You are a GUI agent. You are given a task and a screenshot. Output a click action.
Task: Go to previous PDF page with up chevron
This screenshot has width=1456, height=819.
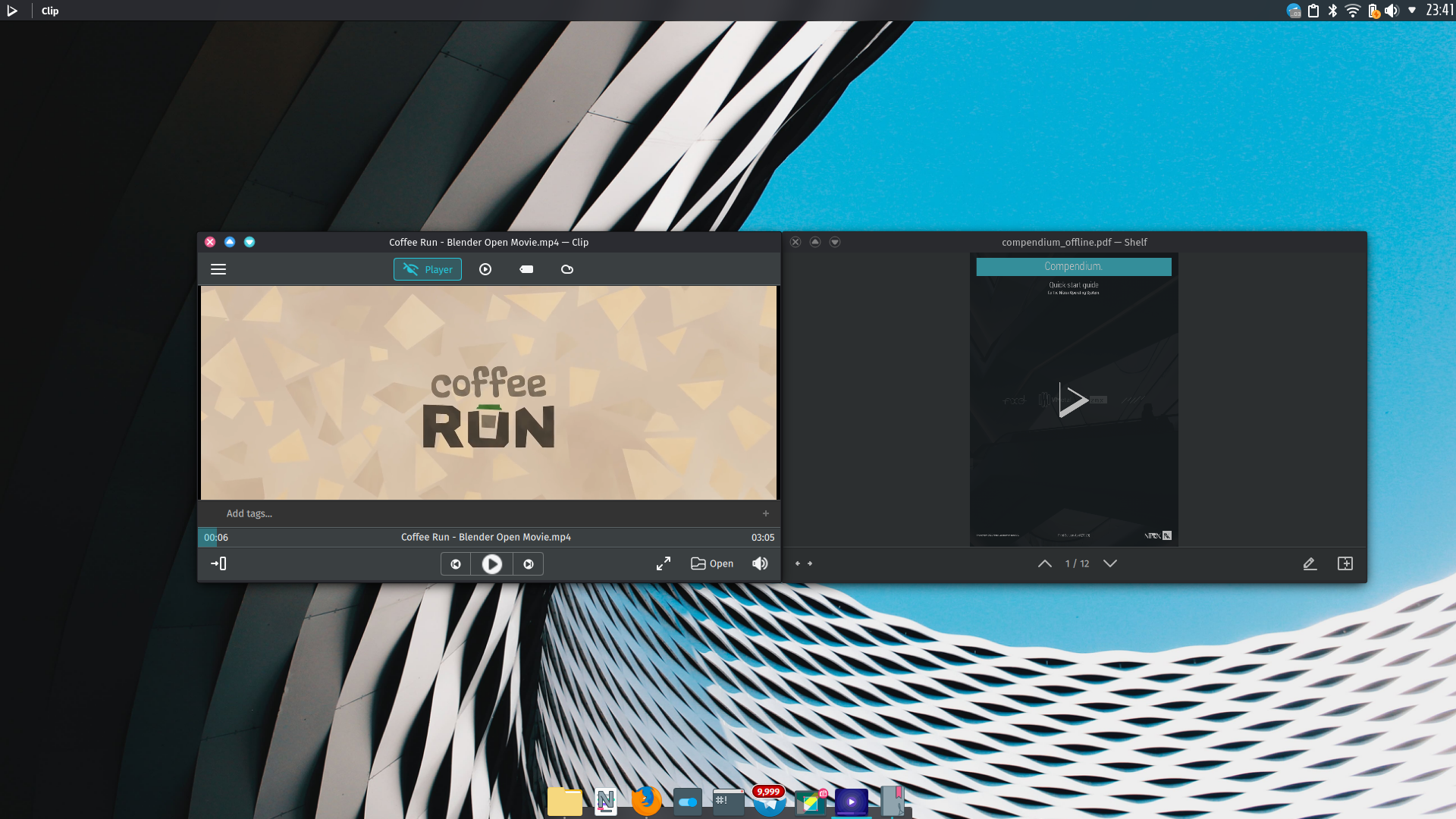coord(1045,563)
